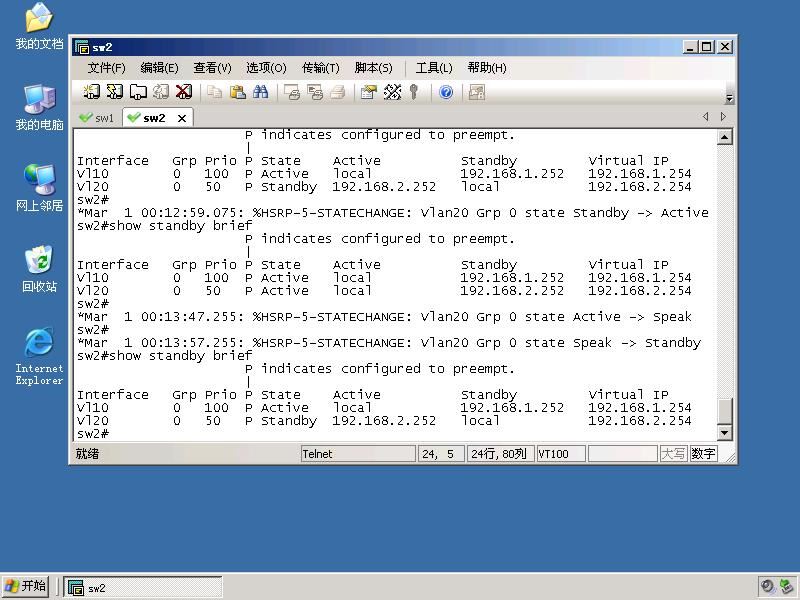
Task: Click the Print Screen toolbar icon
Action: click(x=292, y=92)
